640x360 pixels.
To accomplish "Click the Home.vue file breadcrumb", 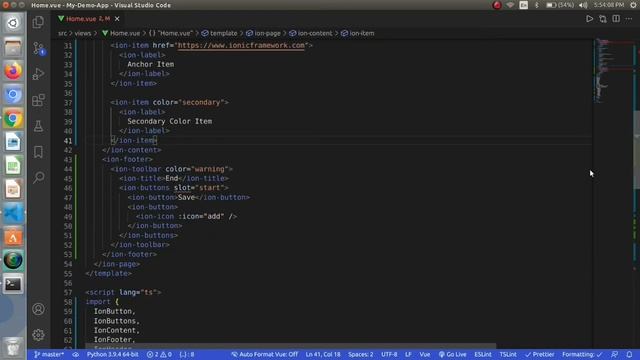I will coord(121,33).
